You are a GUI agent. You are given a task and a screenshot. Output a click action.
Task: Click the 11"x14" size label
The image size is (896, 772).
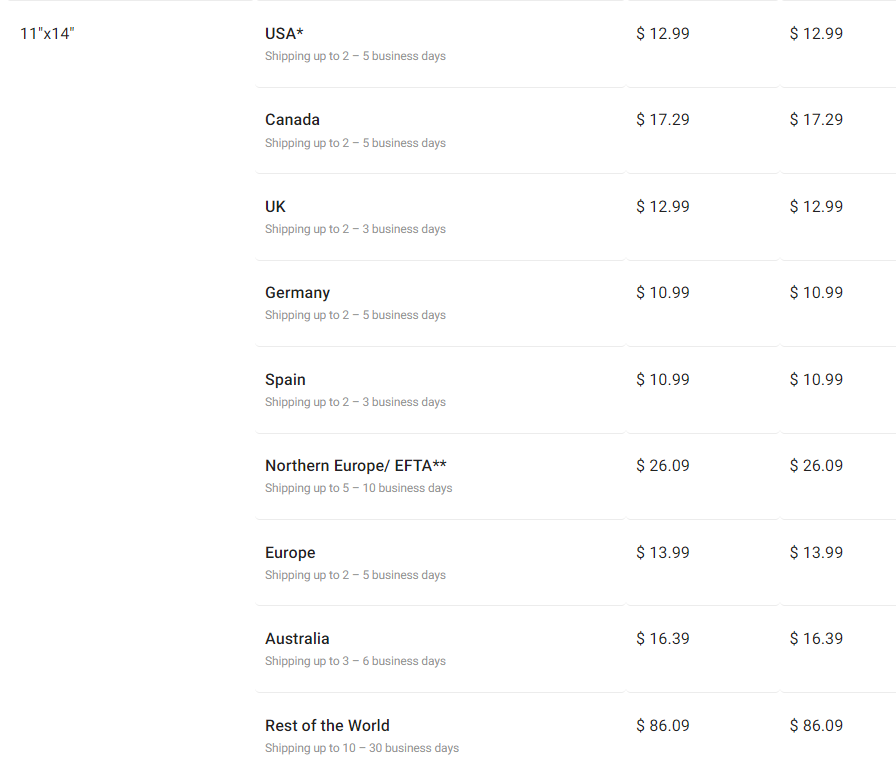coord(47,33)
